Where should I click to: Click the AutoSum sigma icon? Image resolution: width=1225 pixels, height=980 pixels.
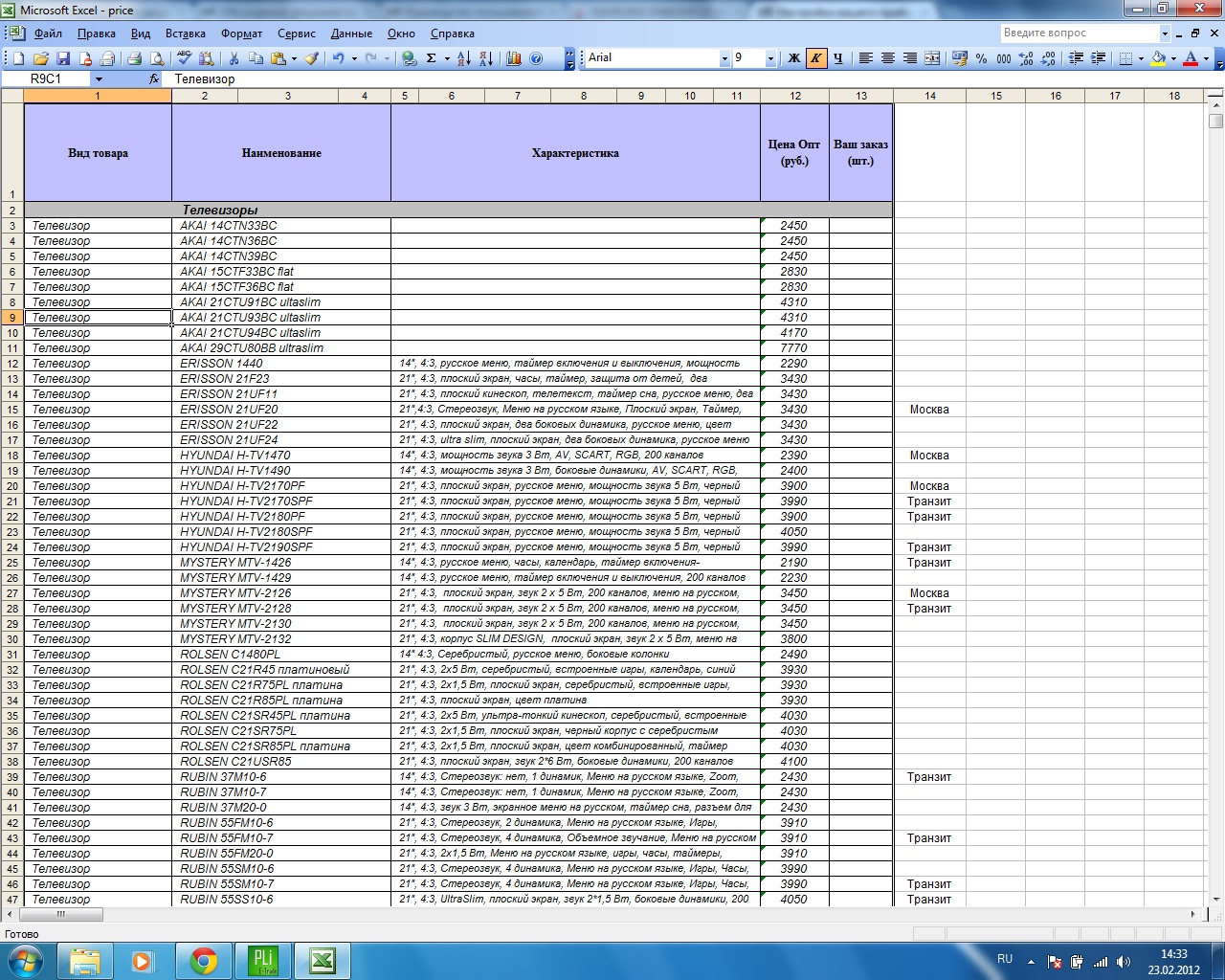(432, 58)
